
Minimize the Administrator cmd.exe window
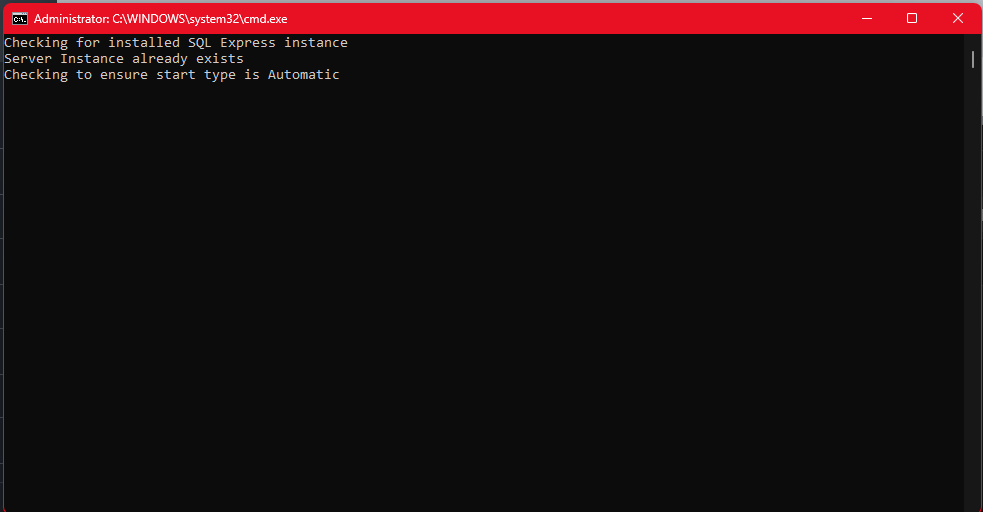click(x=867, y=19)
